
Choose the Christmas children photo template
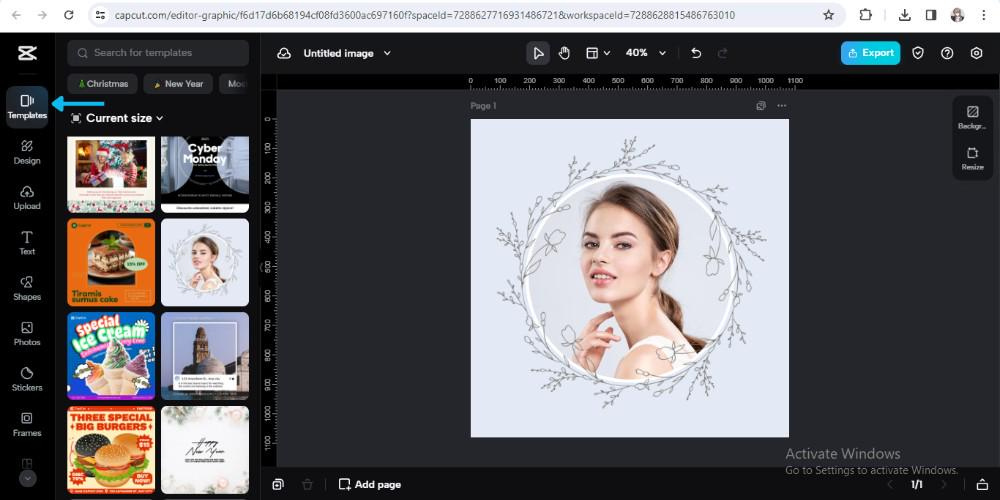pos(111,174)
